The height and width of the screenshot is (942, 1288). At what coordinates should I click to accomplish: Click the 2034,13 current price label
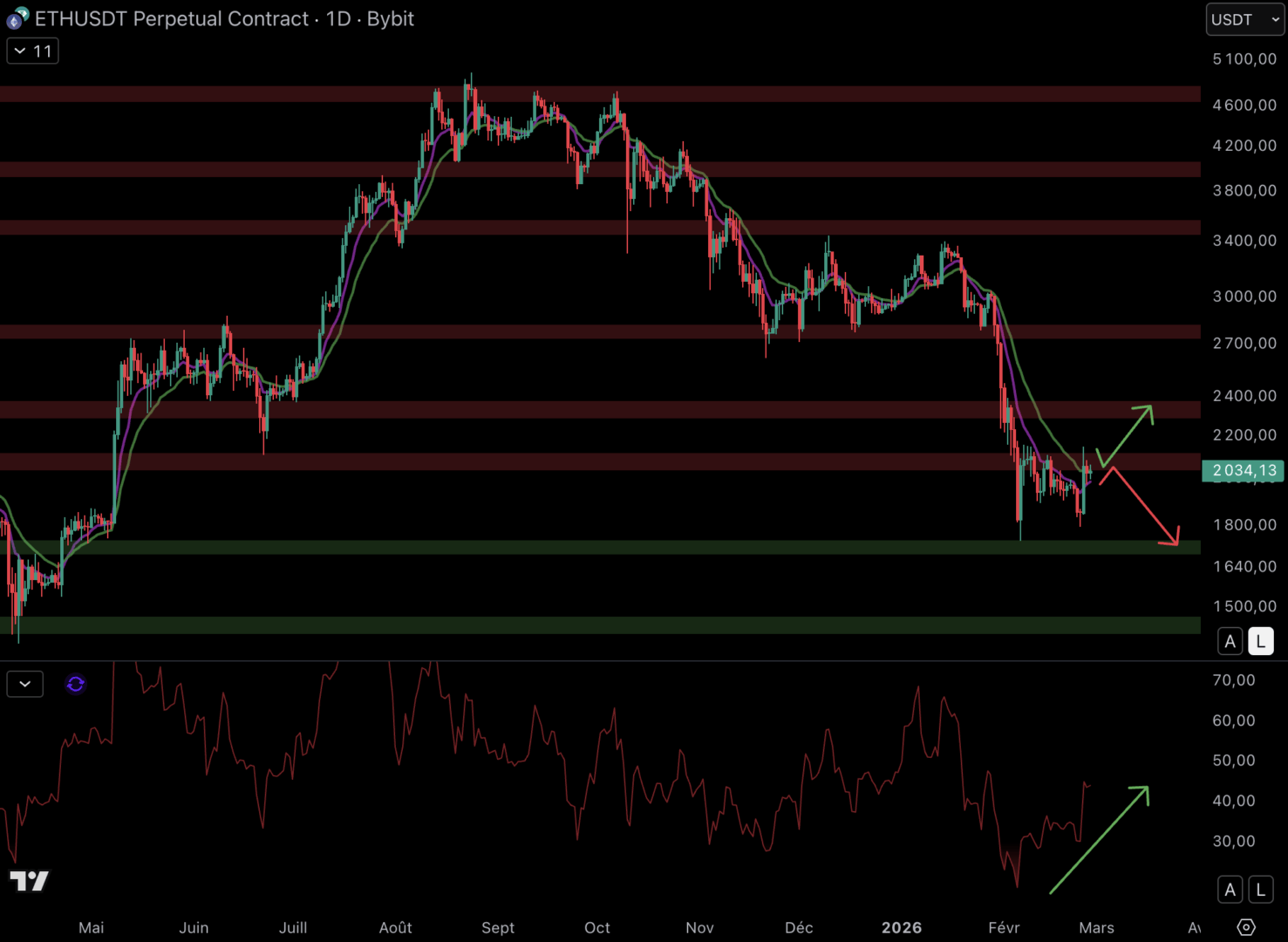[1244, 471]
